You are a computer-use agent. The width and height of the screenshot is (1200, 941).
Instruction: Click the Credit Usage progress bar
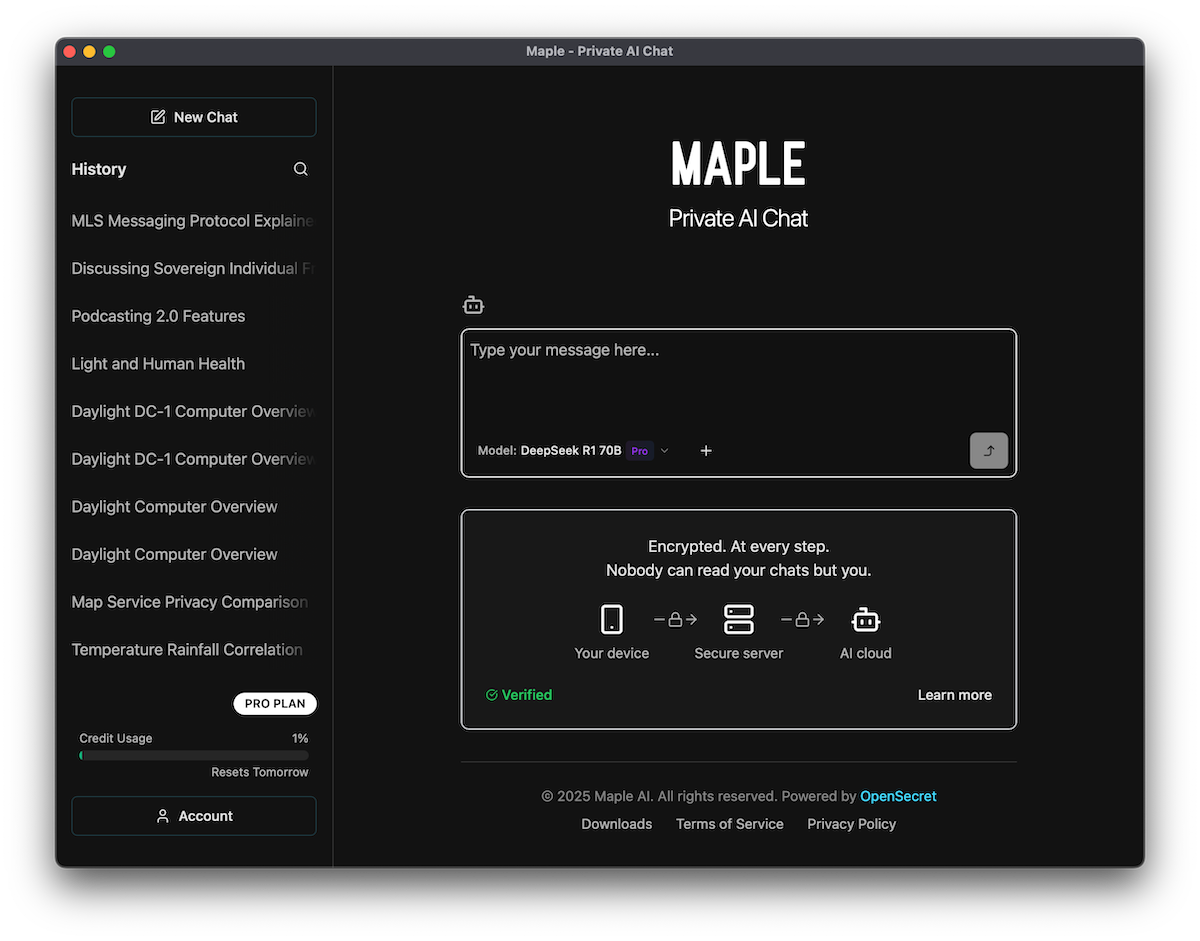click(194, 756)
